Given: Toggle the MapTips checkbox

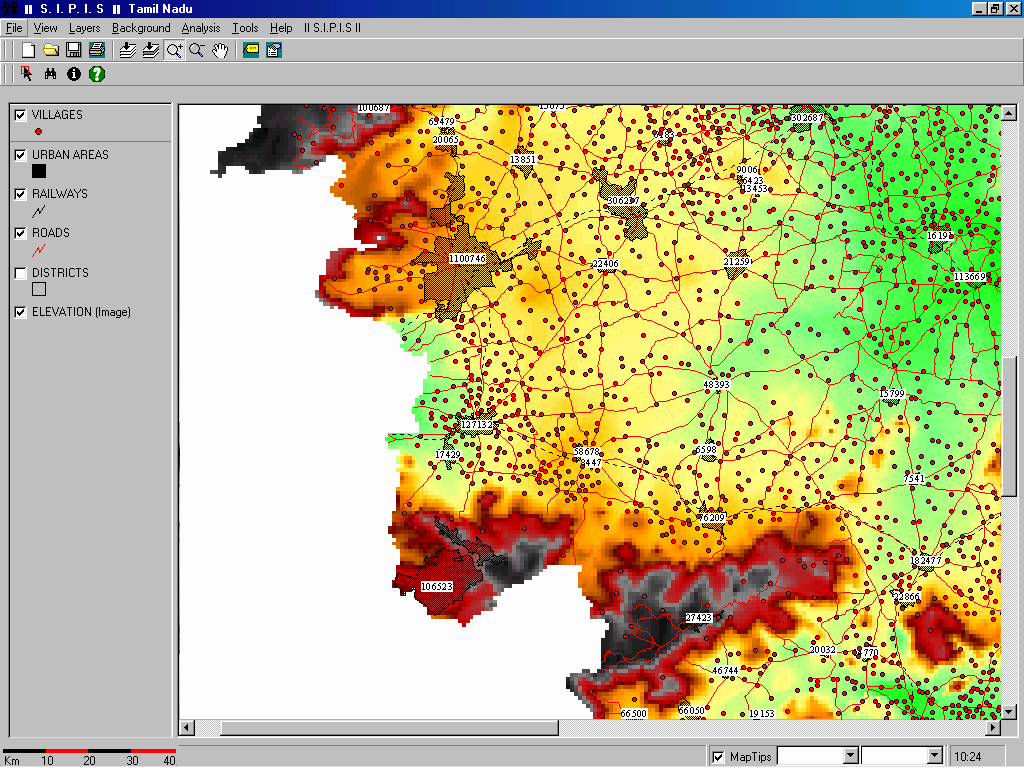Looking at the screenshot, I should tap(718, 757).
